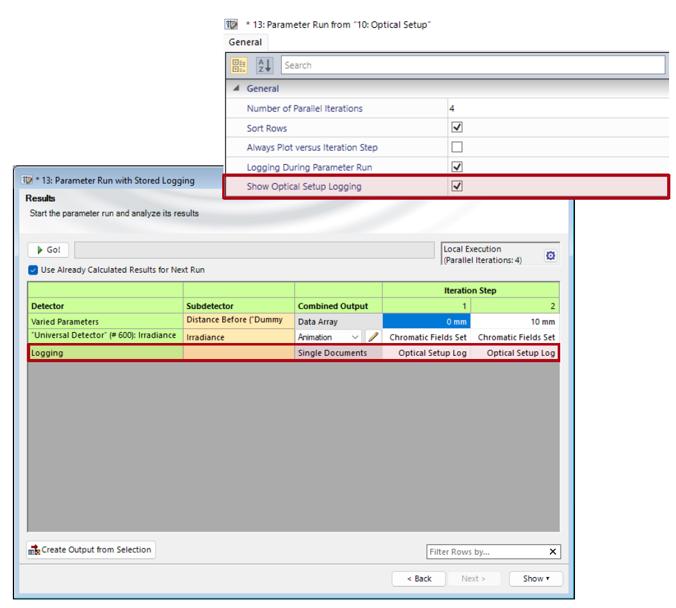Click the Create Output from Selection icon
Image resolution: width=676 pixels, height=608 pixels.
pyautogui.click(x=36, y=550)
